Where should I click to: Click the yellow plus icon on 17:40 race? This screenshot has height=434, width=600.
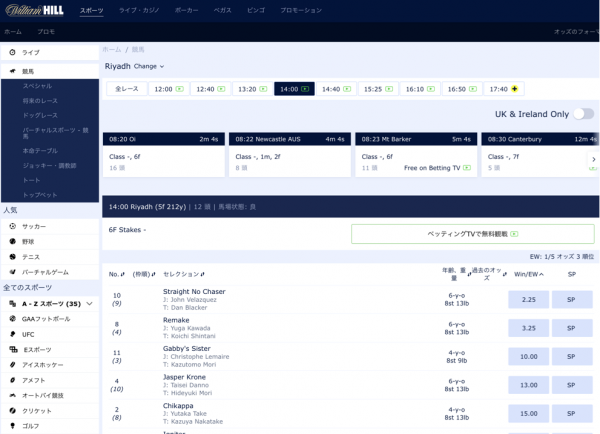515,89
